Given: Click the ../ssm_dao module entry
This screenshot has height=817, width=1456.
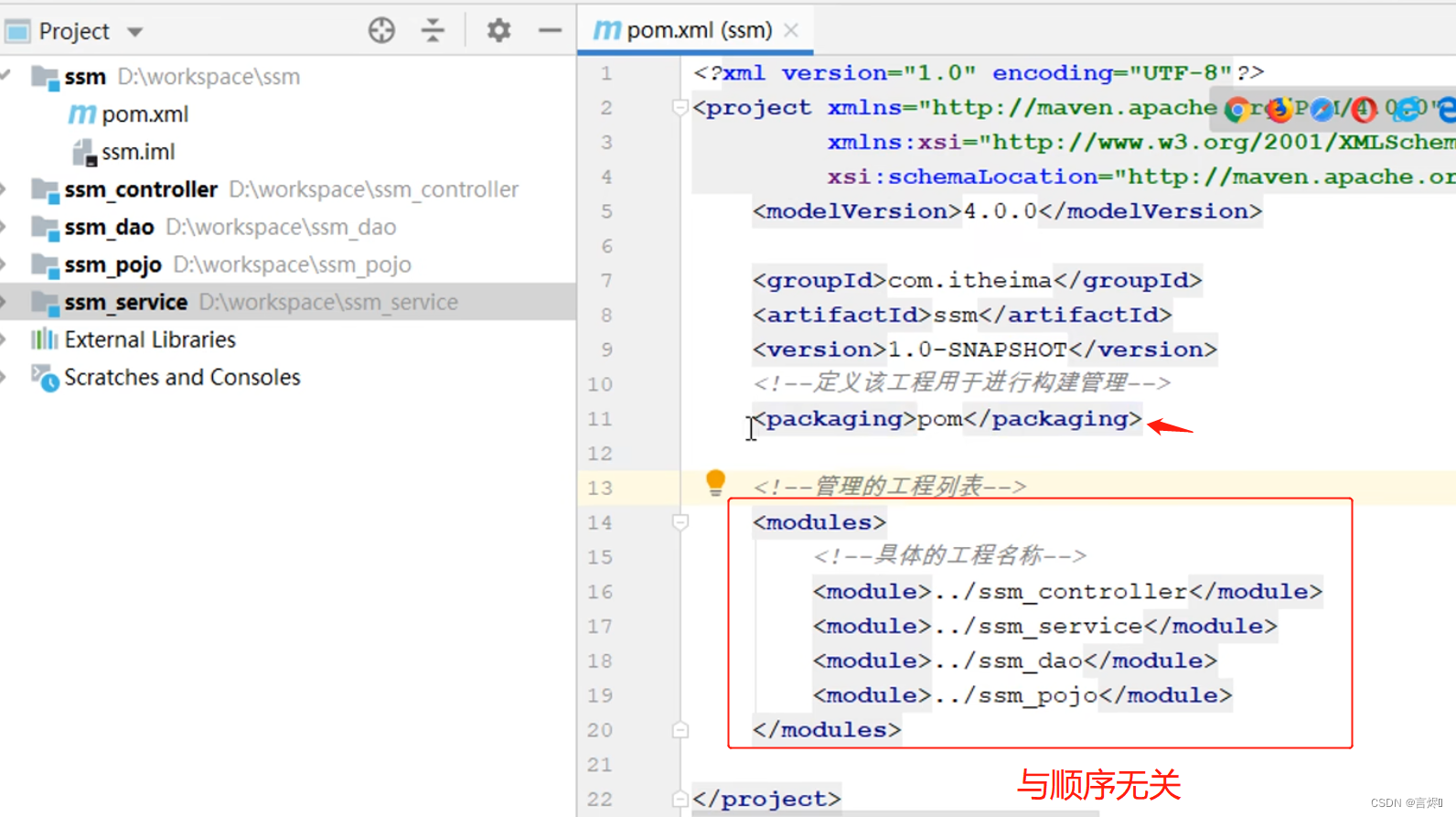Looking at the screenshot, I should tap(1008, 661).
